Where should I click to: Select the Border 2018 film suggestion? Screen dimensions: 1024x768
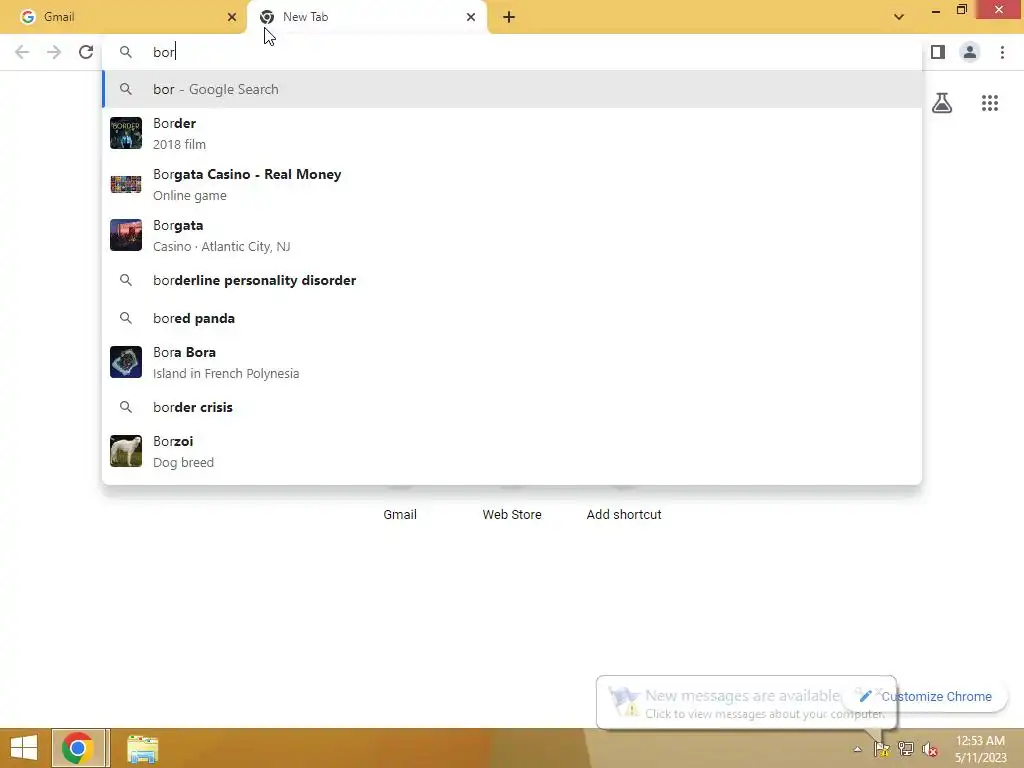(513, 133)
